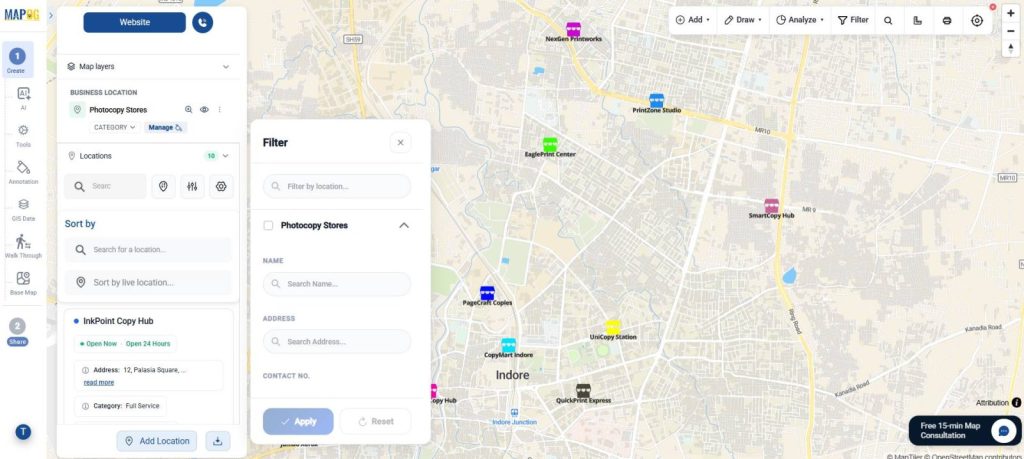The height and width of the screenshot is (459, 1024).
Task: Click the MAPOG logo
Action: coord(22,14)
